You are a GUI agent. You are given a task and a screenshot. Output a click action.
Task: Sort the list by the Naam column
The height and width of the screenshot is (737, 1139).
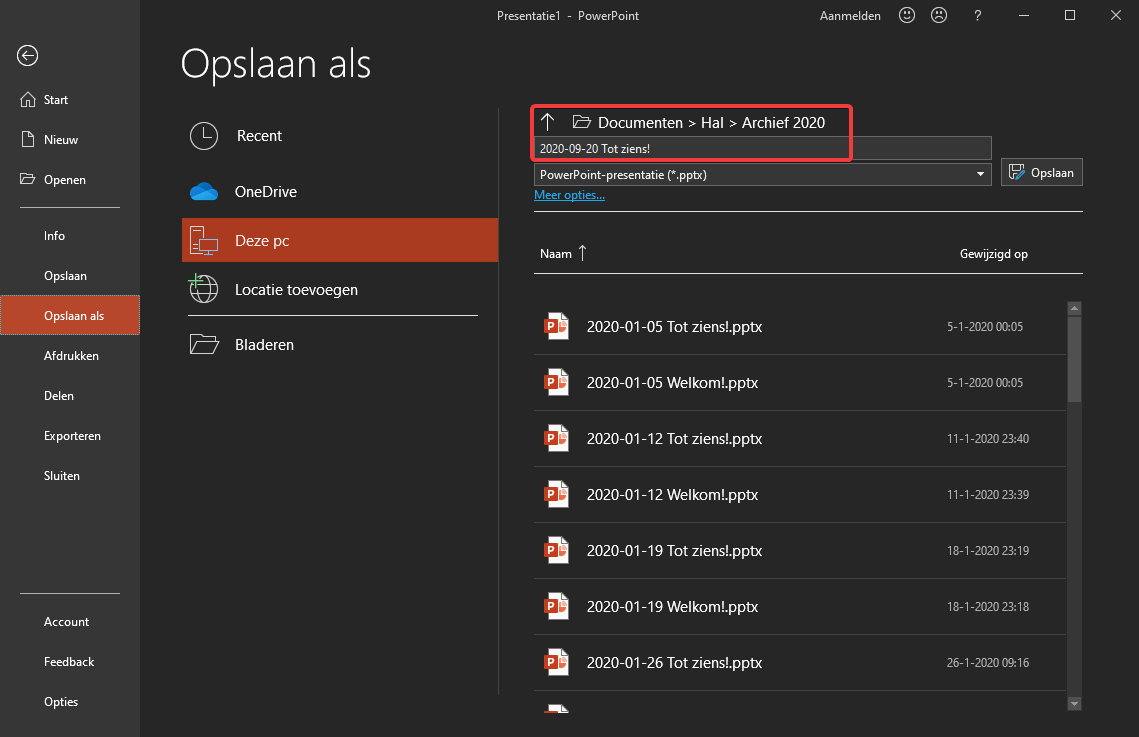[556, 253]
